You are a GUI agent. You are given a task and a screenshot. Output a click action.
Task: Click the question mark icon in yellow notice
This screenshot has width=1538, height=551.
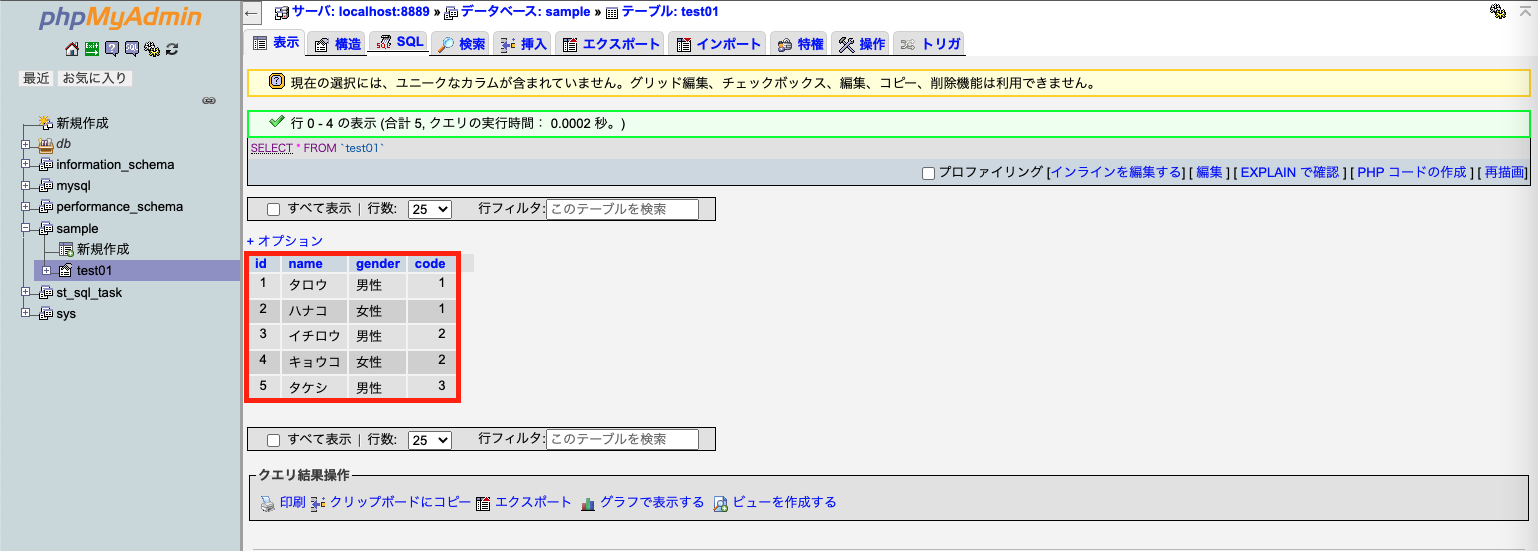click(x=277, y=82)
